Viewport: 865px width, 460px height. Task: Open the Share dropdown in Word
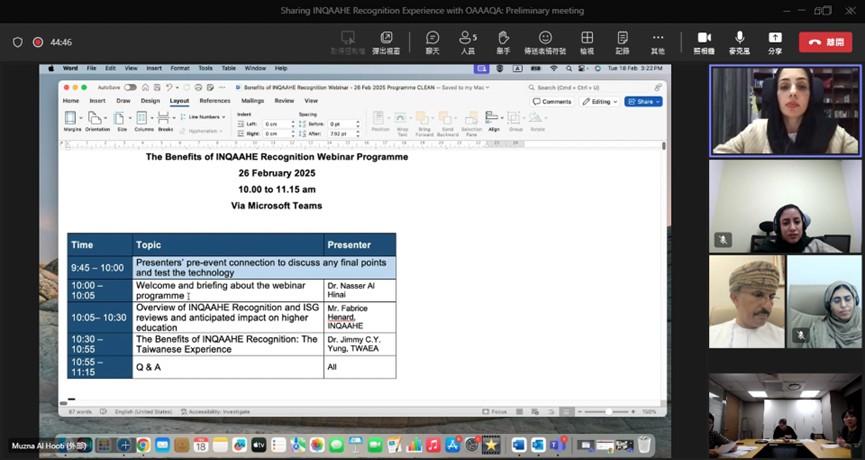(x=643, y=101)
